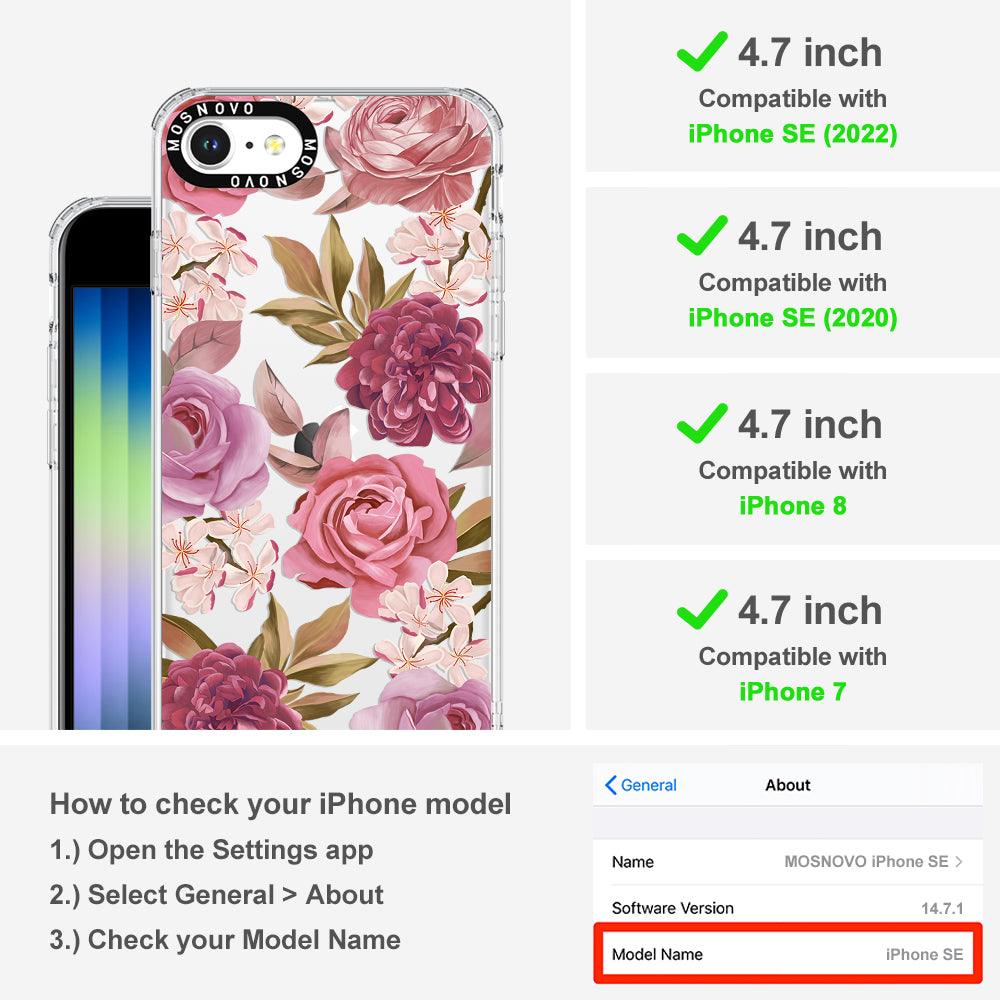Open the Name row chevron for MOSNOVO iPhone SE
This screenshot has width=1000, height=1000.
point(959,862)
